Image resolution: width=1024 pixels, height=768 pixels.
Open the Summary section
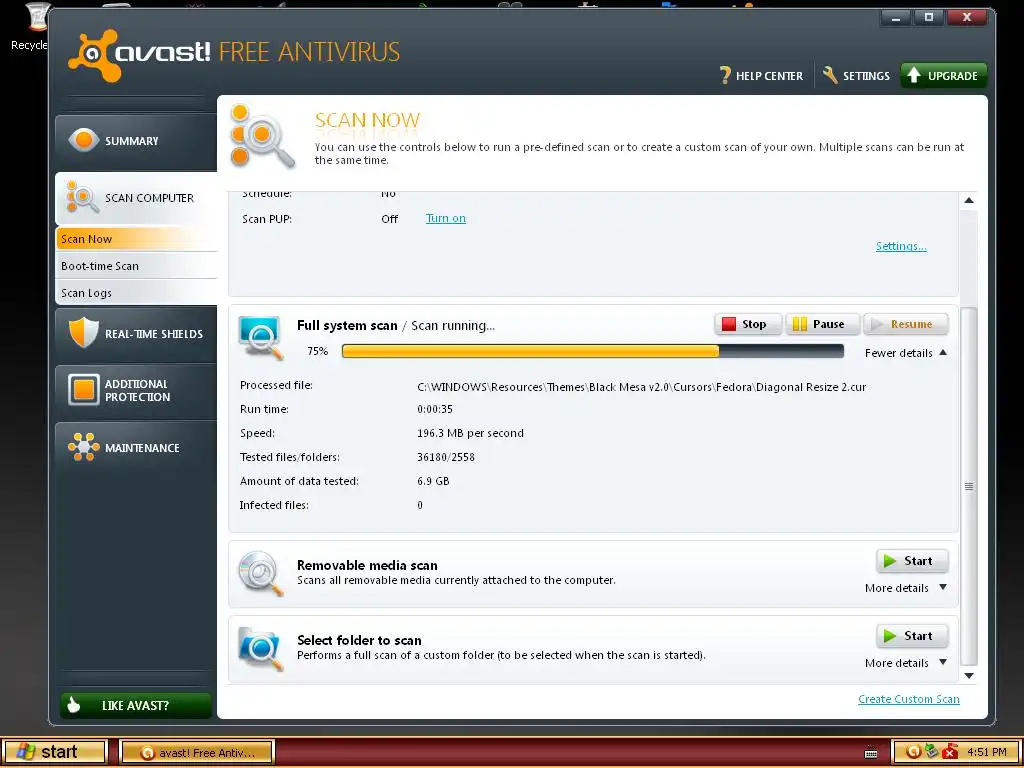pos(136,141)
